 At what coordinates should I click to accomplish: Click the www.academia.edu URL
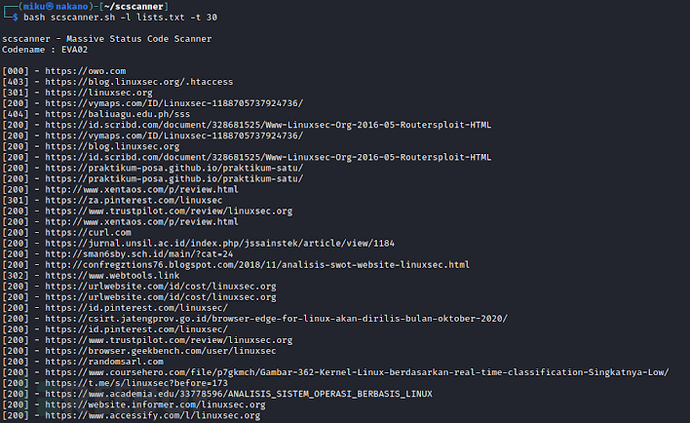point(239,394)
